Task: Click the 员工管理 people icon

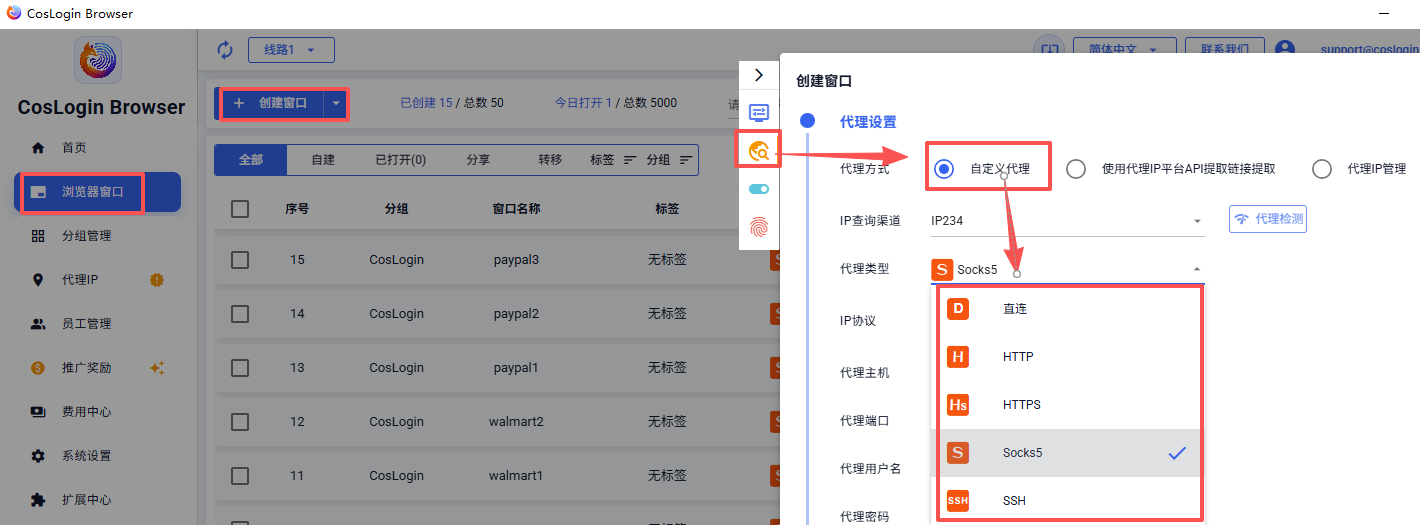Action: (38, 324)
